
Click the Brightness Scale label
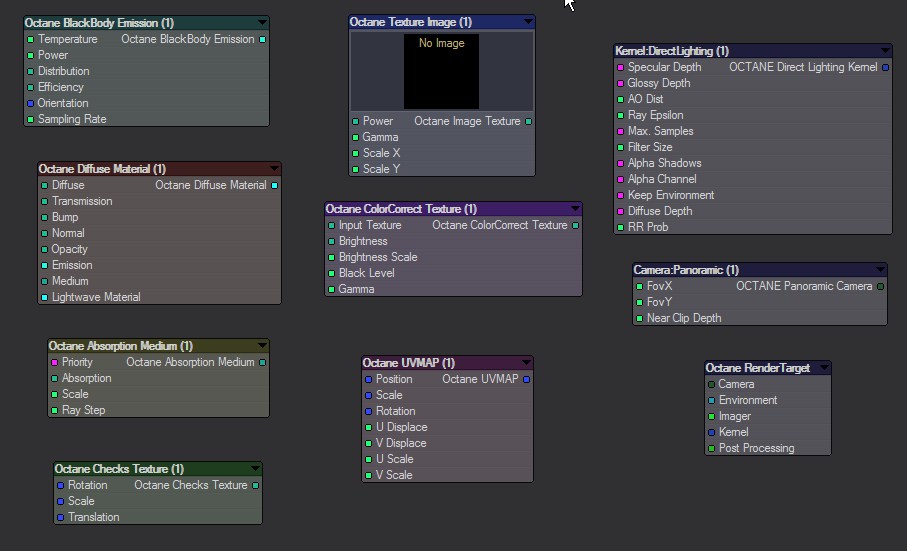(x=378, y=257)
